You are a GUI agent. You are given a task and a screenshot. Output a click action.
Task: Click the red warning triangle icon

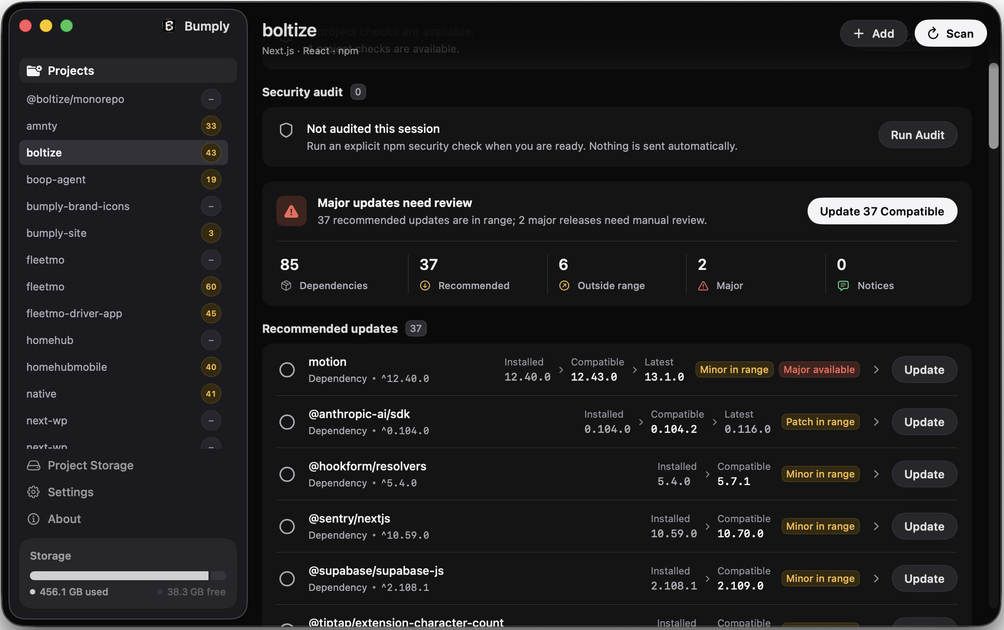(x=291, y=211)
